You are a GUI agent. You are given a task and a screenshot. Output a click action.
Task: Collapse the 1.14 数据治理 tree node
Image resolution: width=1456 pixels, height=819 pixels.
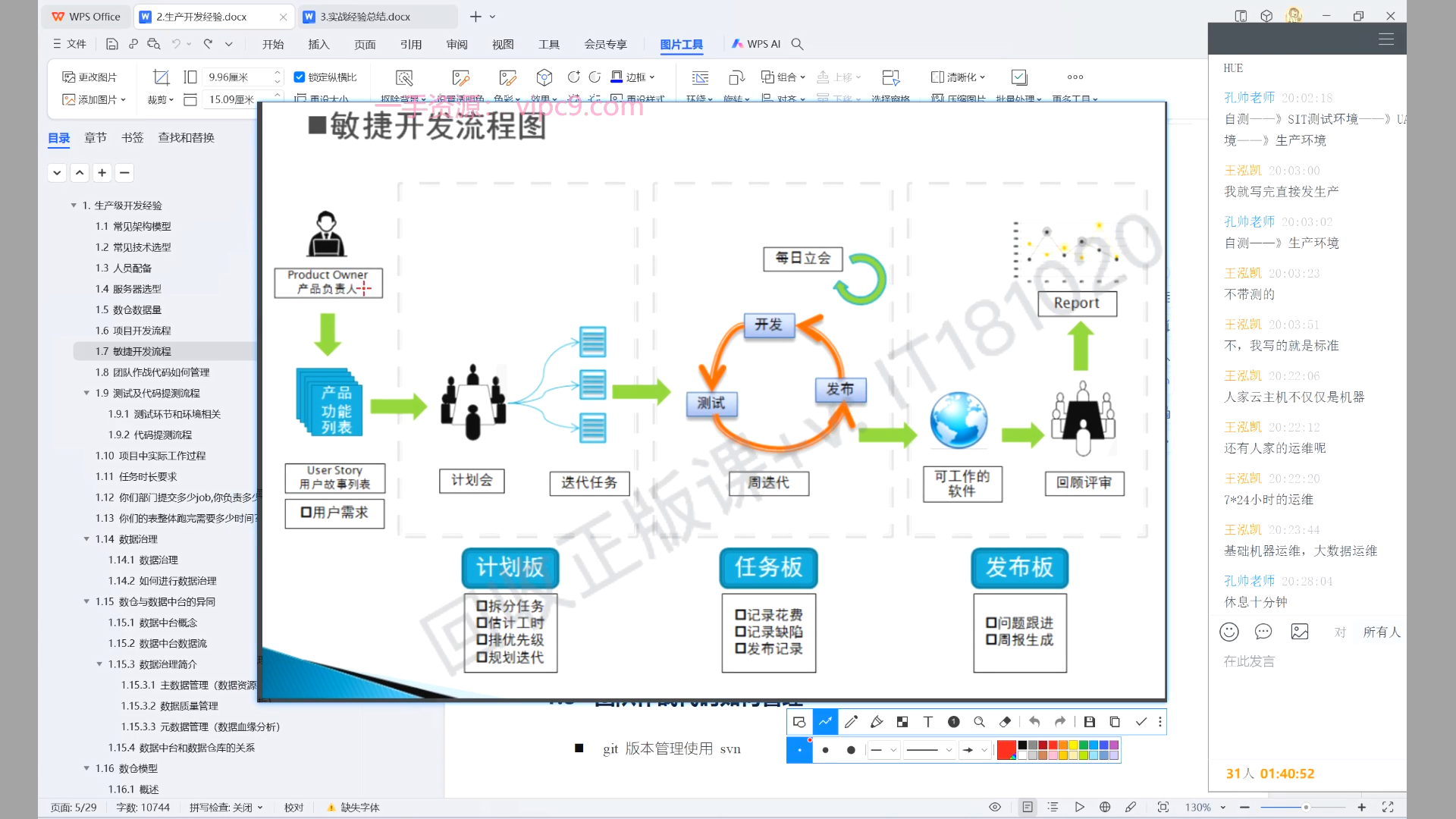click(x=86, y=539)
